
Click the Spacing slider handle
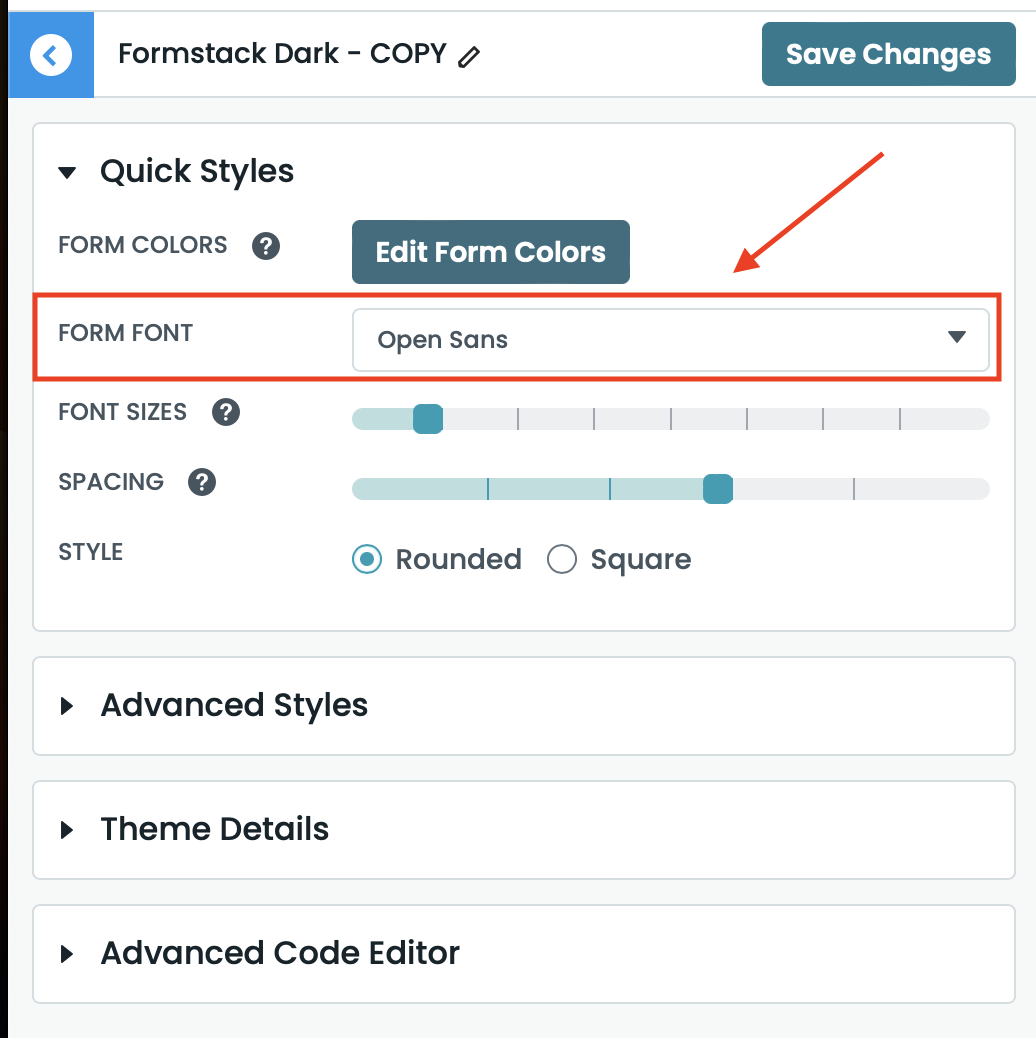click(x=718, y=489)
